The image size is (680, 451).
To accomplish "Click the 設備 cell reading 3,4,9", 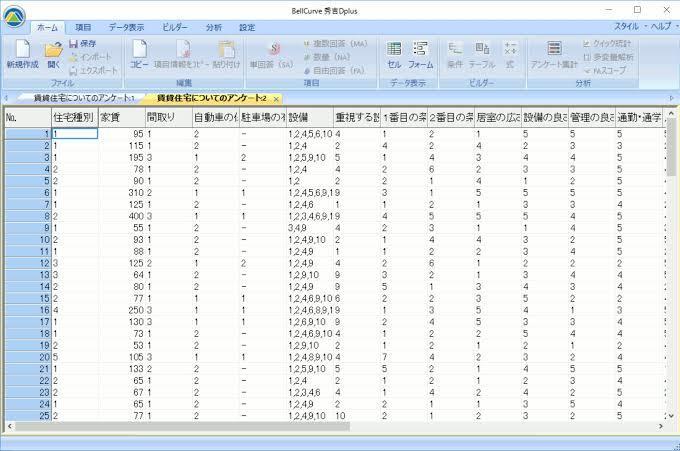I will [310, 228].
